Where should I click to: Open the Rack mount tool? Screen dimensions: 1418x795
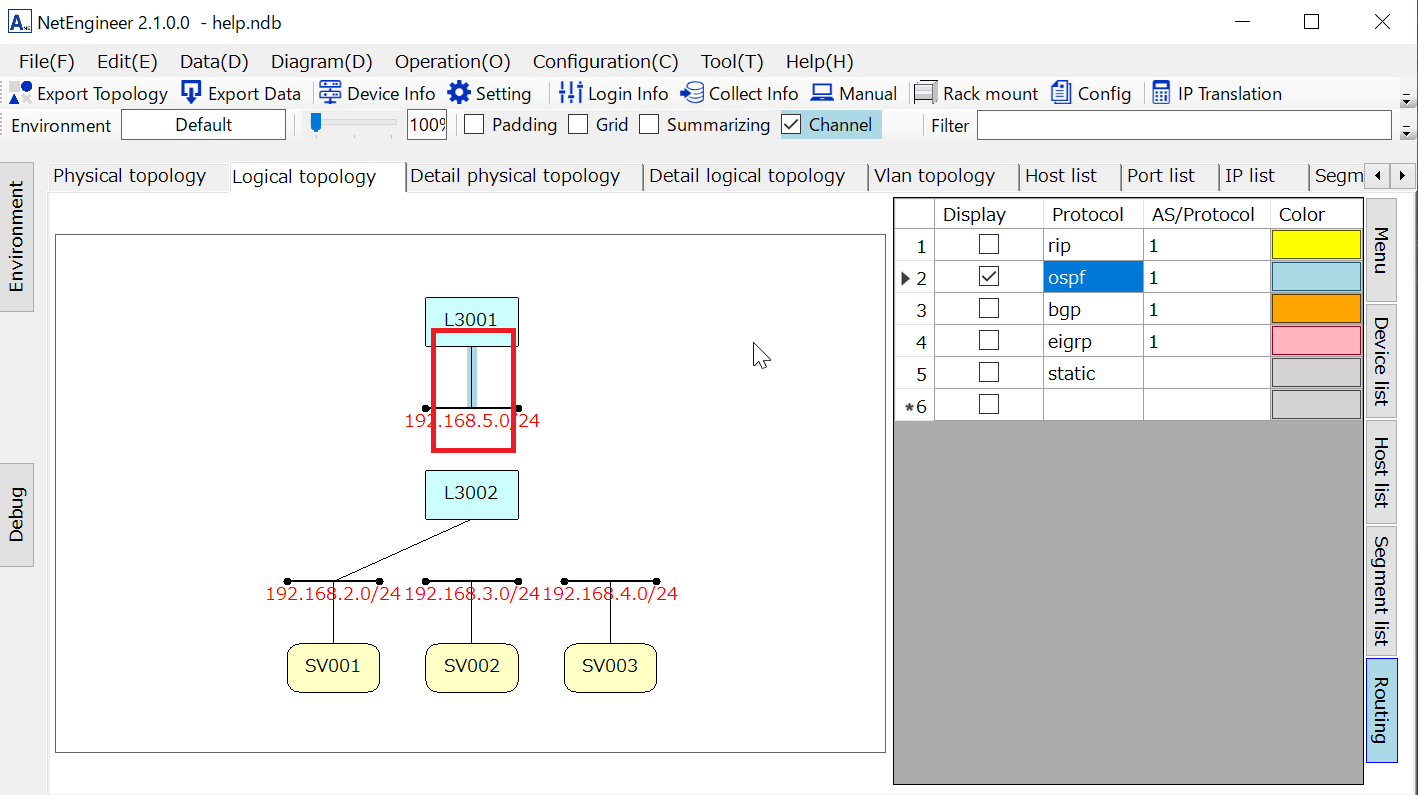point(926,93)
